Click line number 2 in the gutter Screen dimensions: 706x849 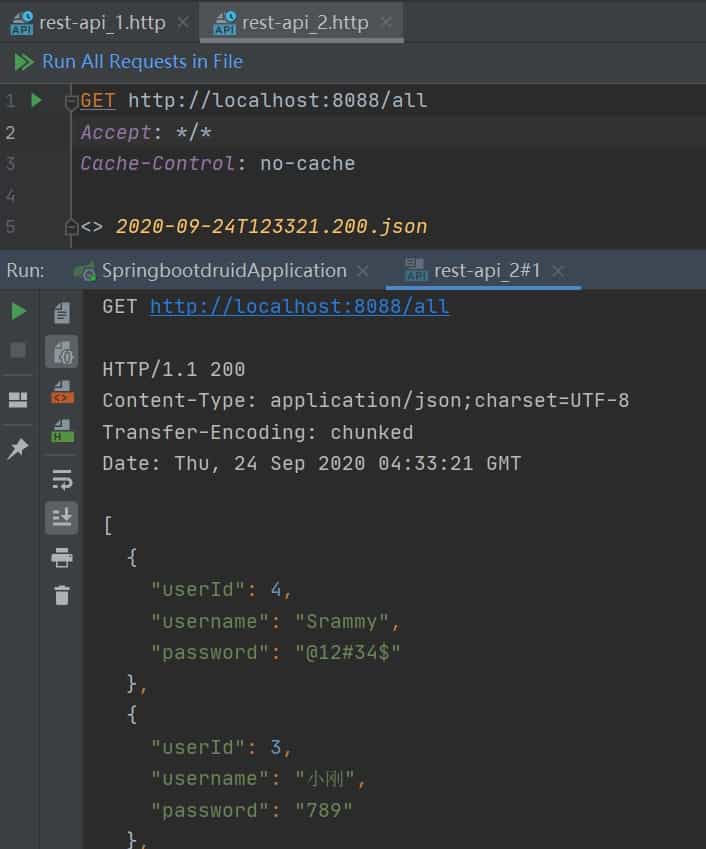[10, 132]
